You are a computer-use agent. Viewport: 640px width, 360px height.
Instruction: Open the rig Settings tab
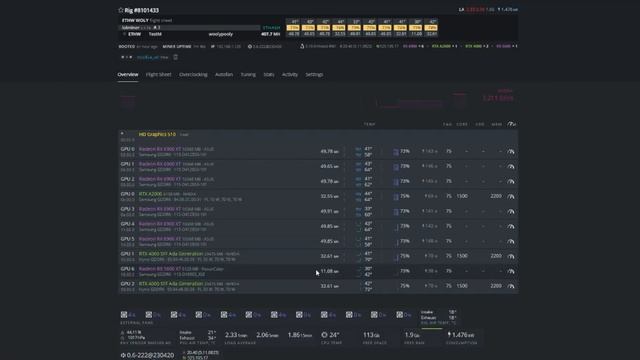(314, 74)
